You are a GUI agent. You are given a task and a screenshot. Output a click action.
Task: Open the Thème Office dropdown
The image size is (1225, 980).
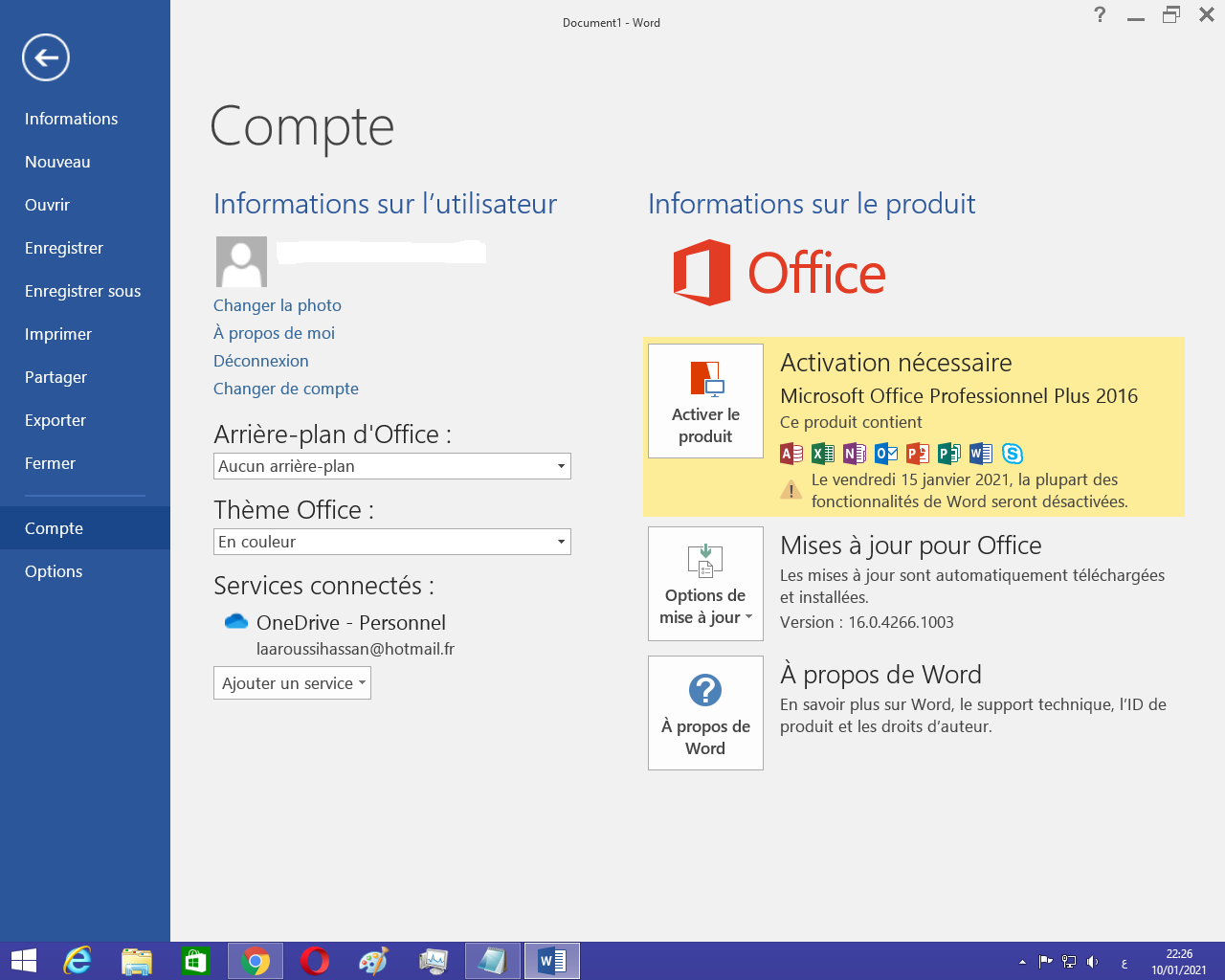pos(392,542)
